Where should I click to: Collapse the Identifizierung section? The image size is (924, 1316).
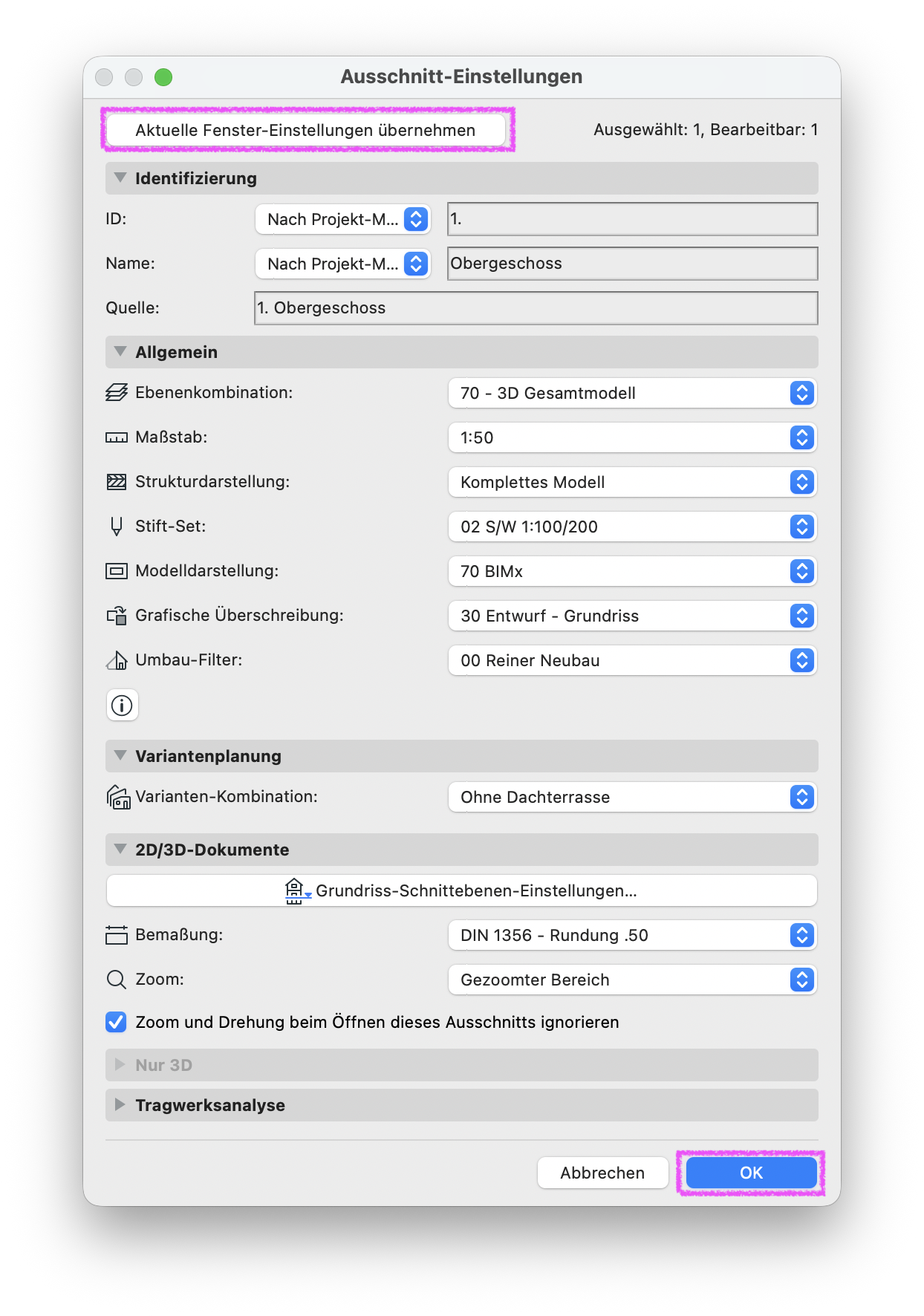pyautogui.click(x=120, y=178)
